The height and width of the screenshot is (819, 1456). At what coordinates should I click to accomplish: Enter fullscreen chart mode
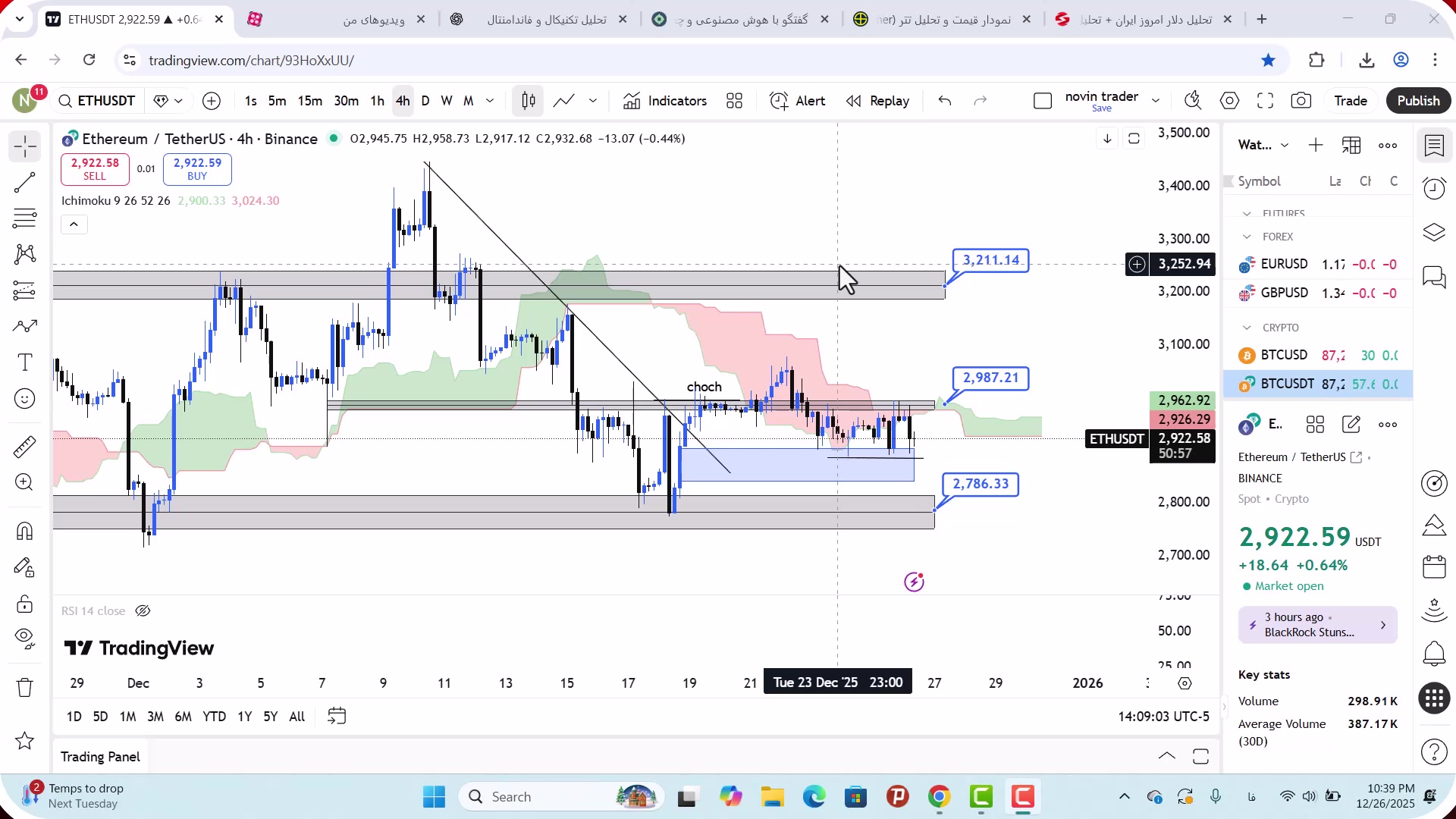[x=1265, y=101]
